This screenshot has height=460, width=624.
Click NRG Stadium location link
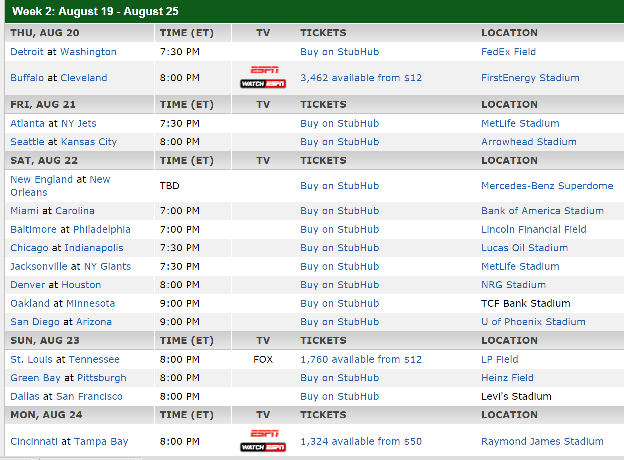coord(515,285)
